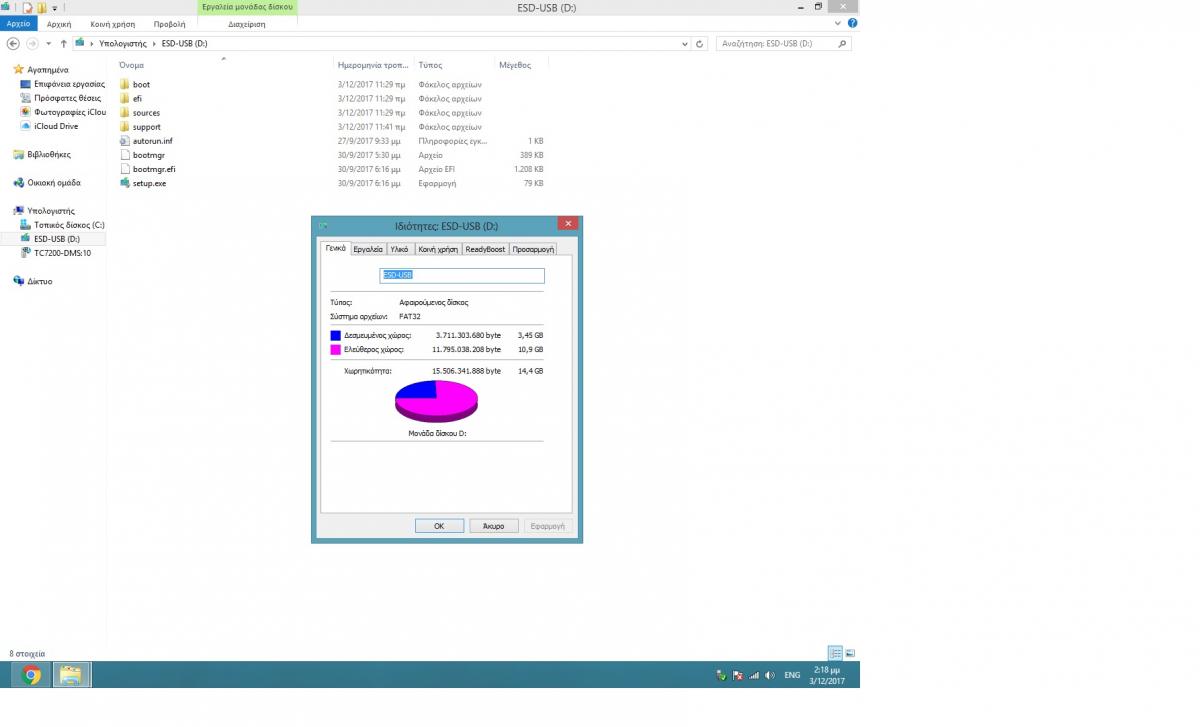Image resolution: width=1200 pixels, height=727 pixels.
Task: Click the search magnifier icon
Action: pos(842,44)
